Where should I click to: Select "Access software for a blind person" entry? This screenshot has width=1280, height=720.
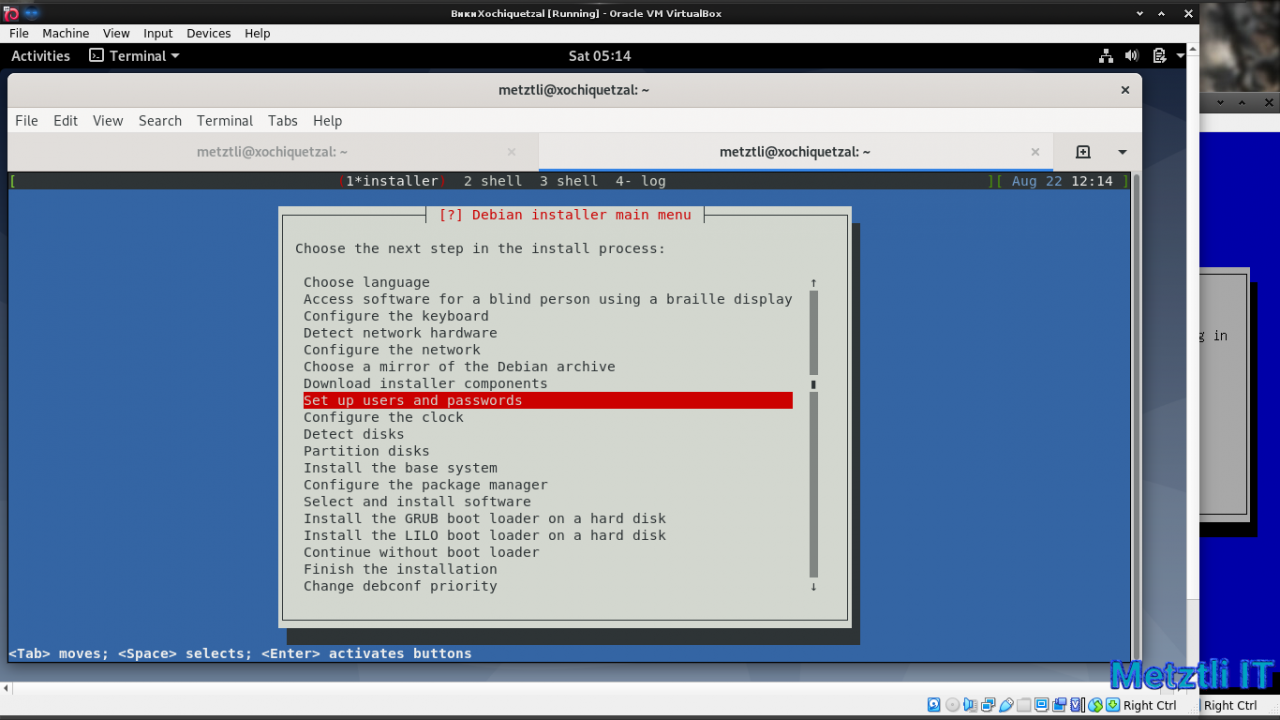(548, 299)
